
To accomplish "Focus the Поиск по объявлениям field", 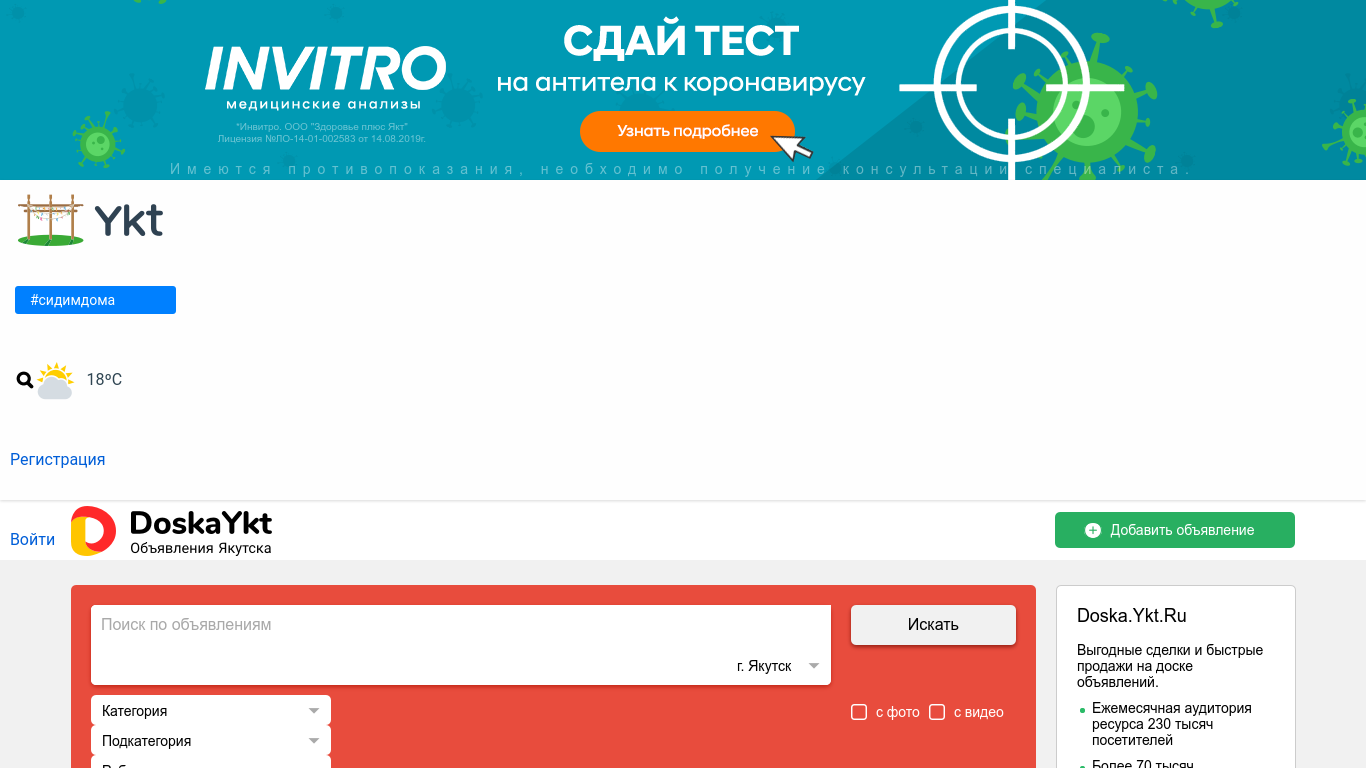I will point(461,625).
